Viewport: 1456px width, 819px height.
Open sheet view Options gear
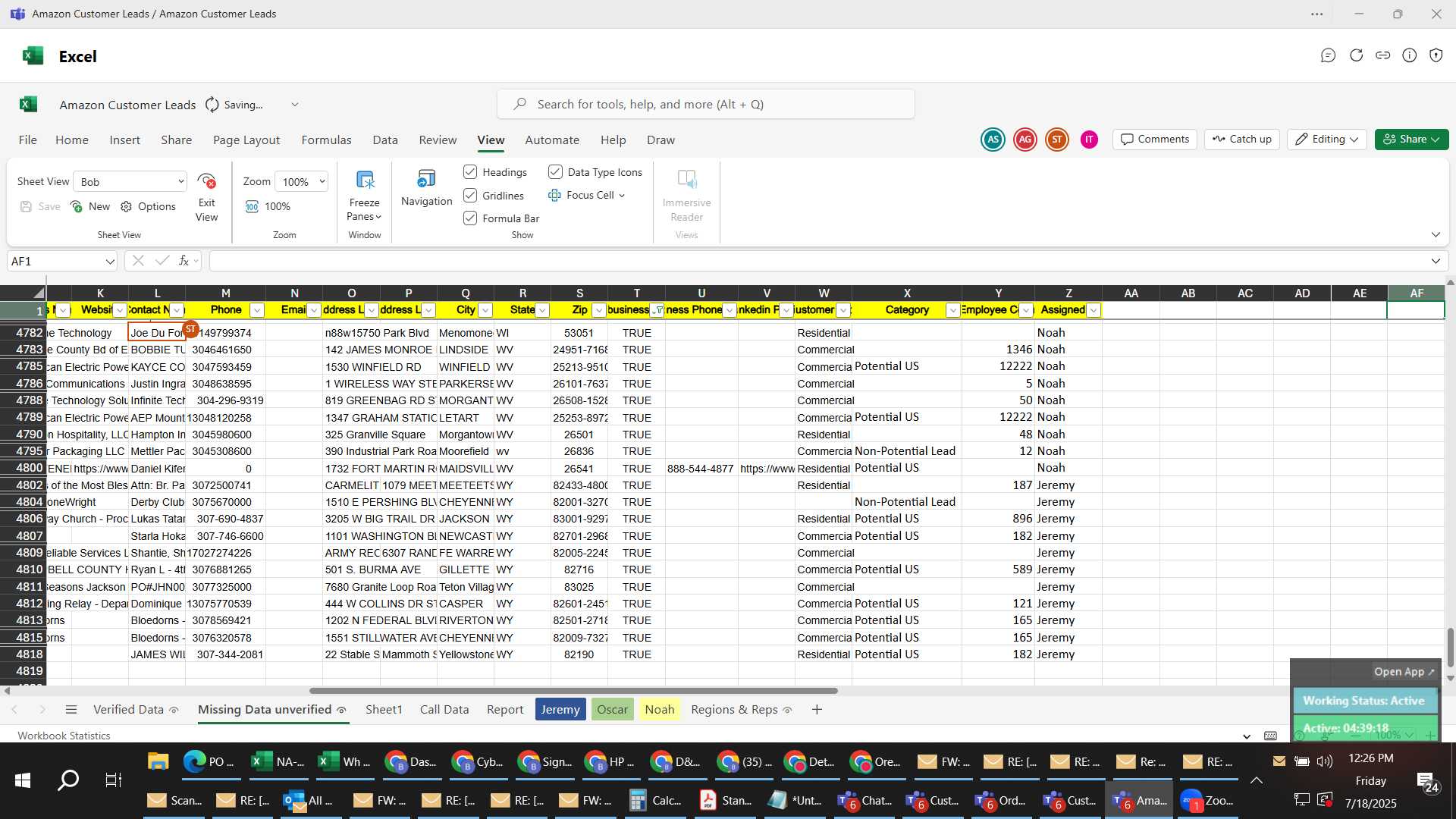126,206
